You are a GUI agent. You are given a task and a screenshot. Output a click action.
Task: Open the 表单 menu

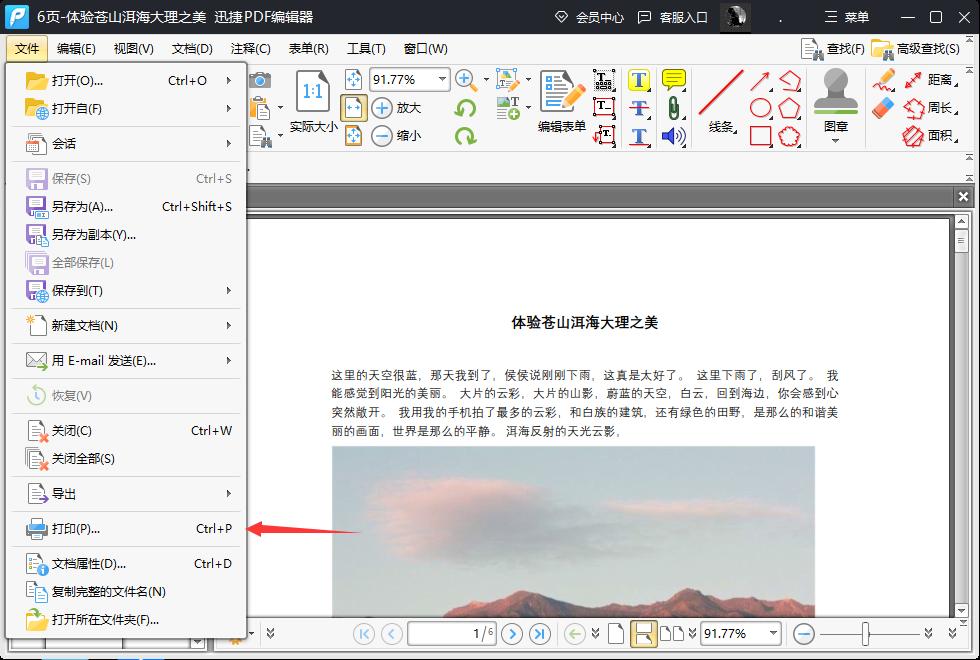pos(306,48)
